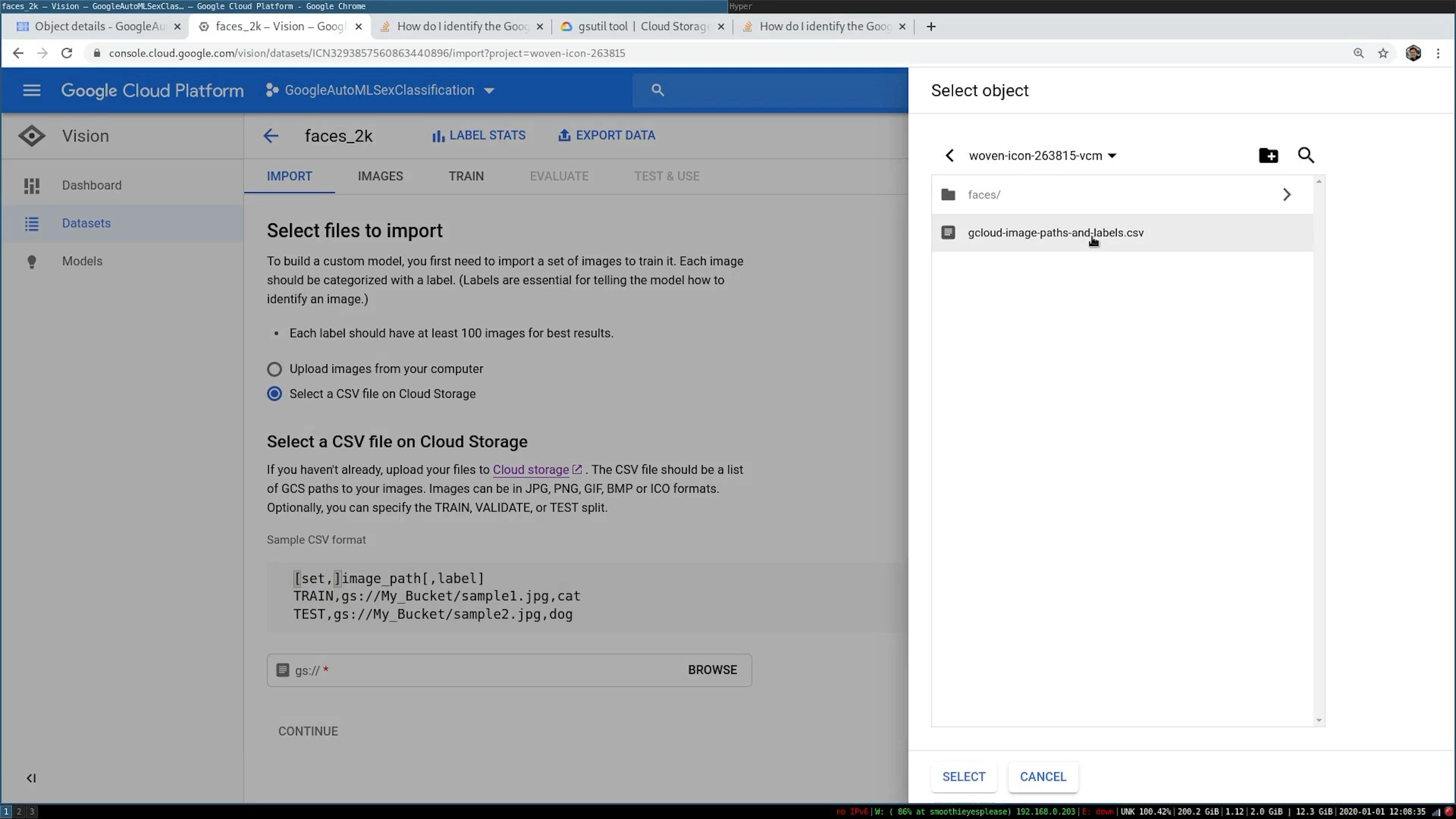
Task: Open the hamburger navigation menu
Action: pyautogui.click(x=31, y=91)
